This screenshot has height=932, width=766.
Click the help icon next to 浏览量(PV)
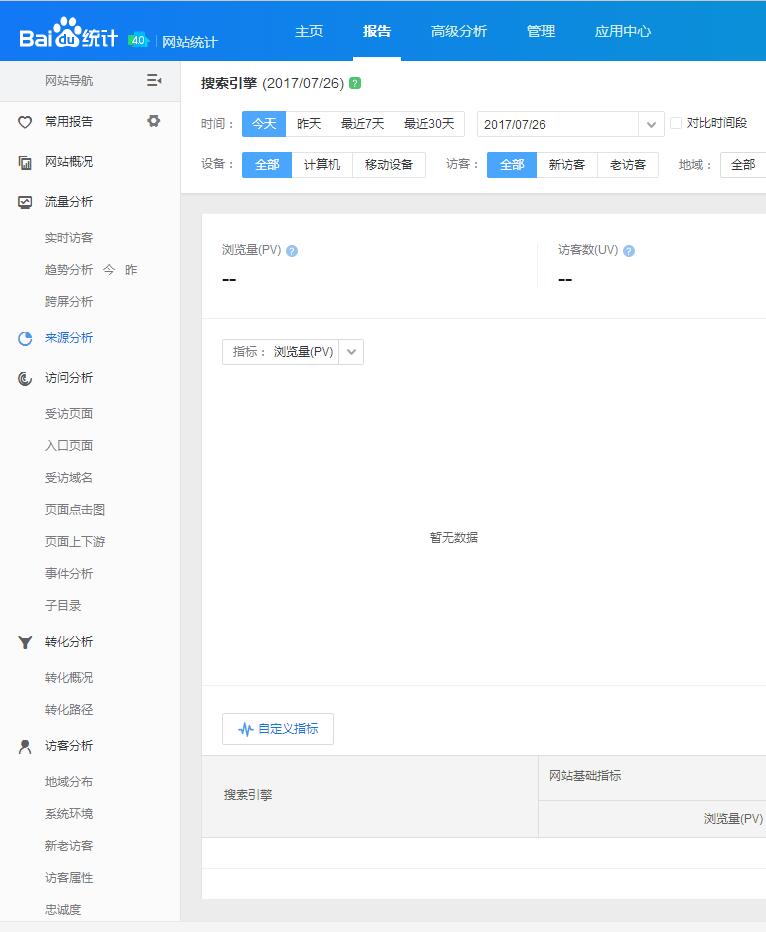click(292, 251)
